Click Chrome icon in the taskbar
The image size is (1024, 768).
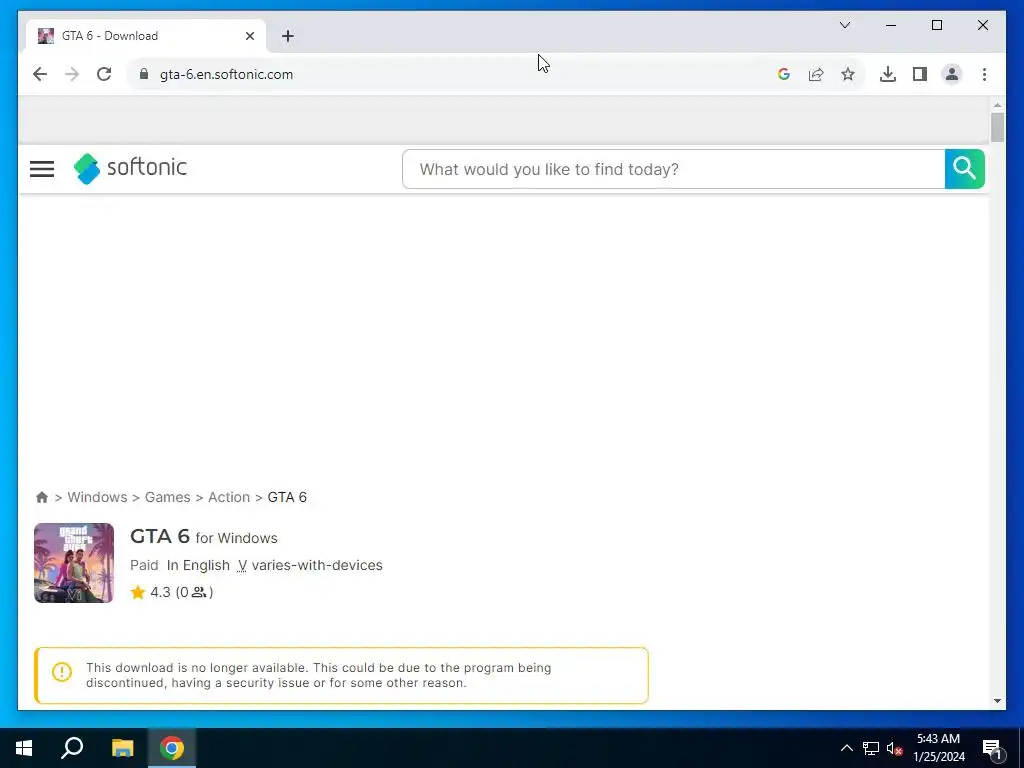[172, 748]
